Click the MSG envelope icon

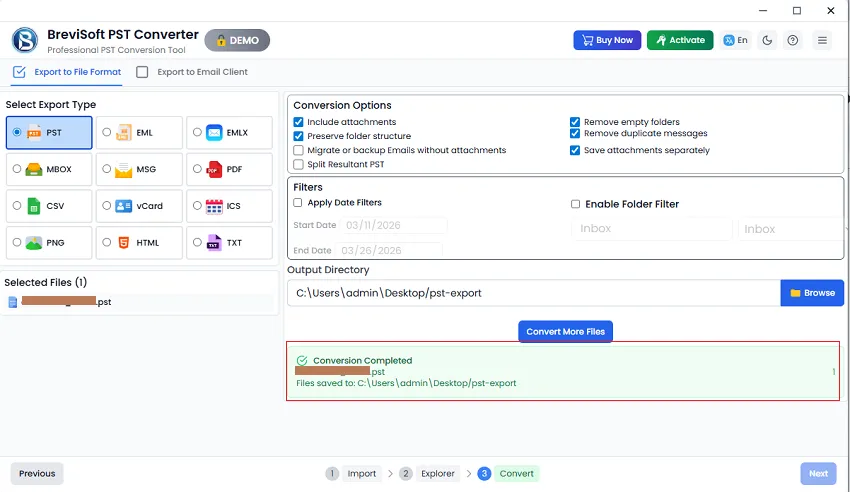124,170
